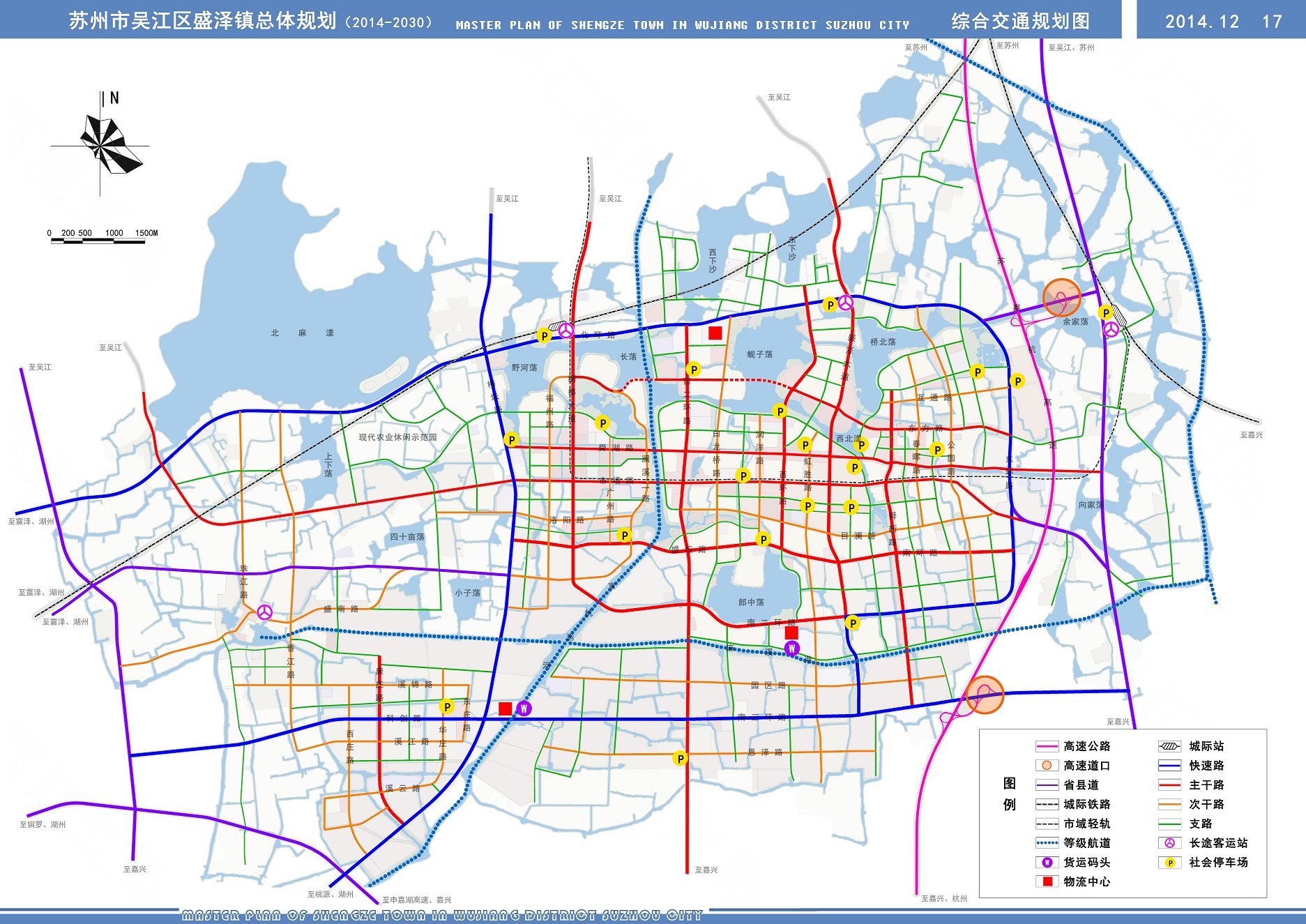Click the southeastern orange highway interchange circle
Viewport: 1306px width, 924px height.
pos(985,695)
